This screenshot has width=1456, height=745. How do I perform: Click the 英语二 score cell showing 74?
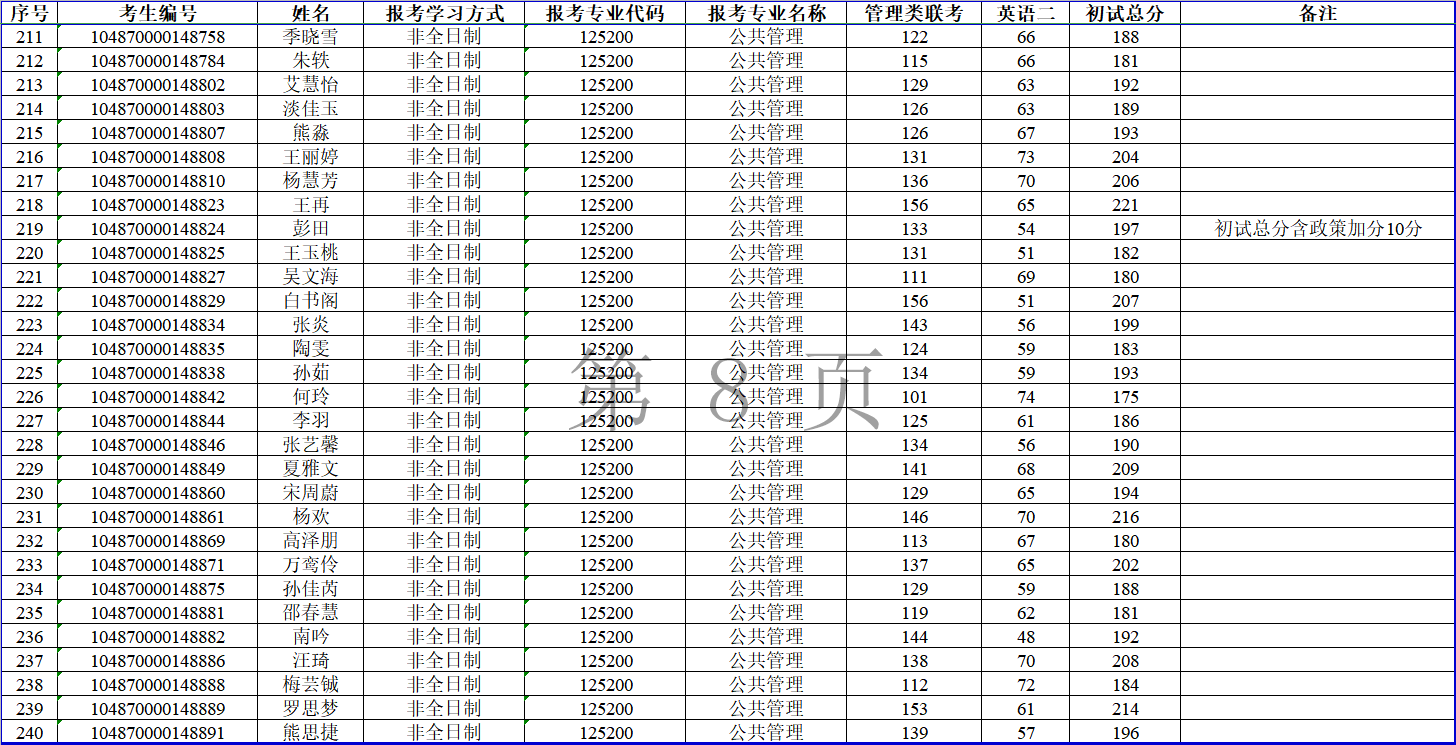(1026, 397)
